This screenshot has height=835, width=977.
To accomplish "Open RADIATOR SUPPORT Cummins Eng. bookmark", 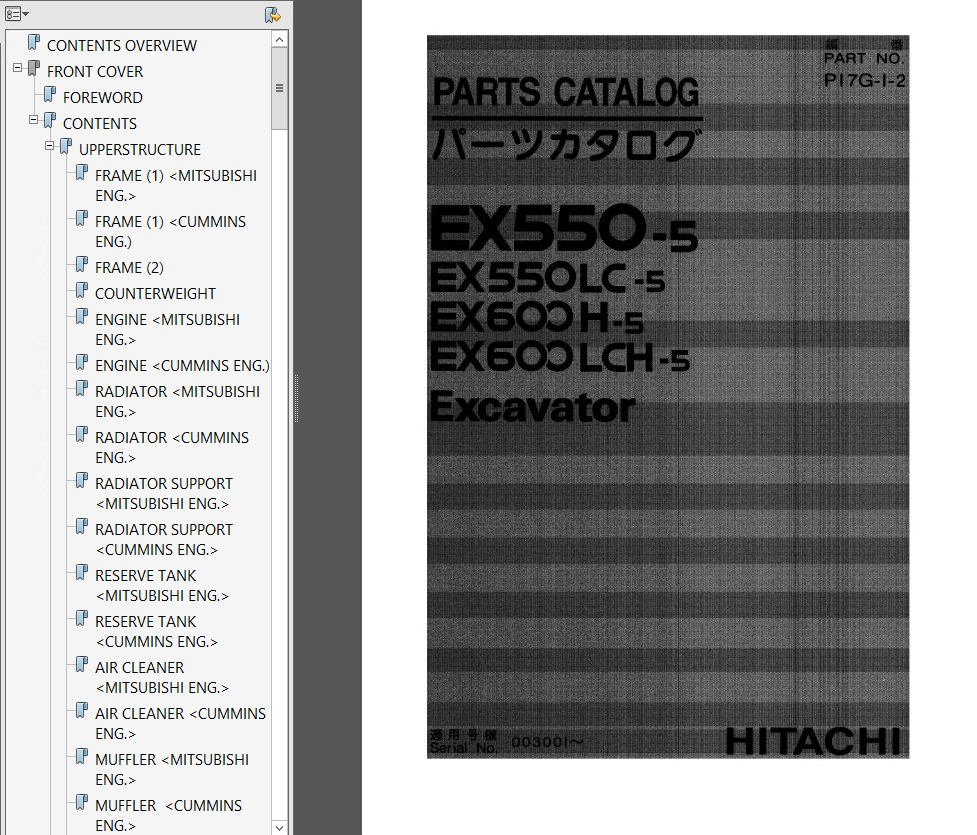I will (x=163, y=540).
